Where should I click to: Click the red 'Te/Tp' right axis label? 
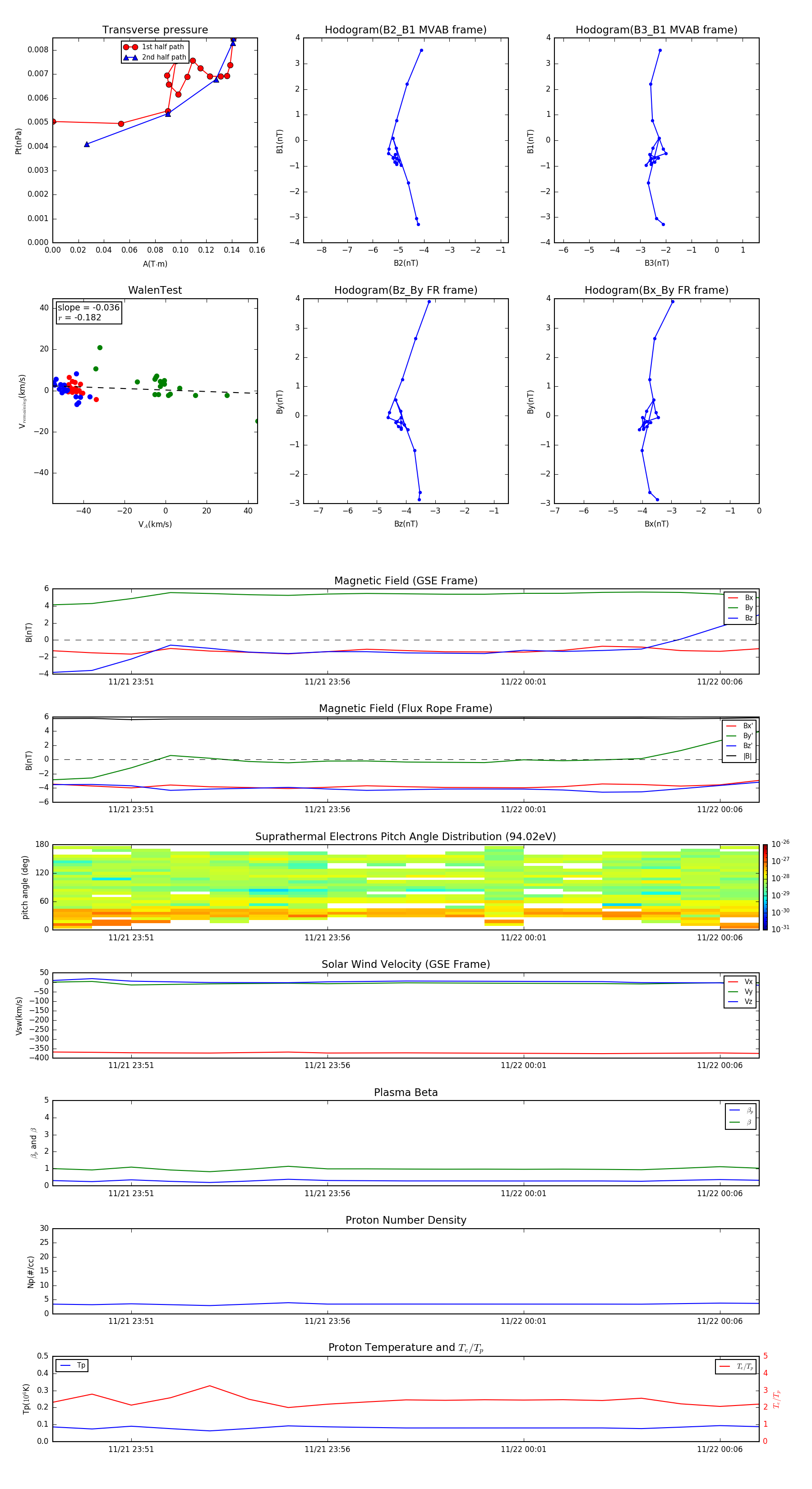tap(777, 1399)
